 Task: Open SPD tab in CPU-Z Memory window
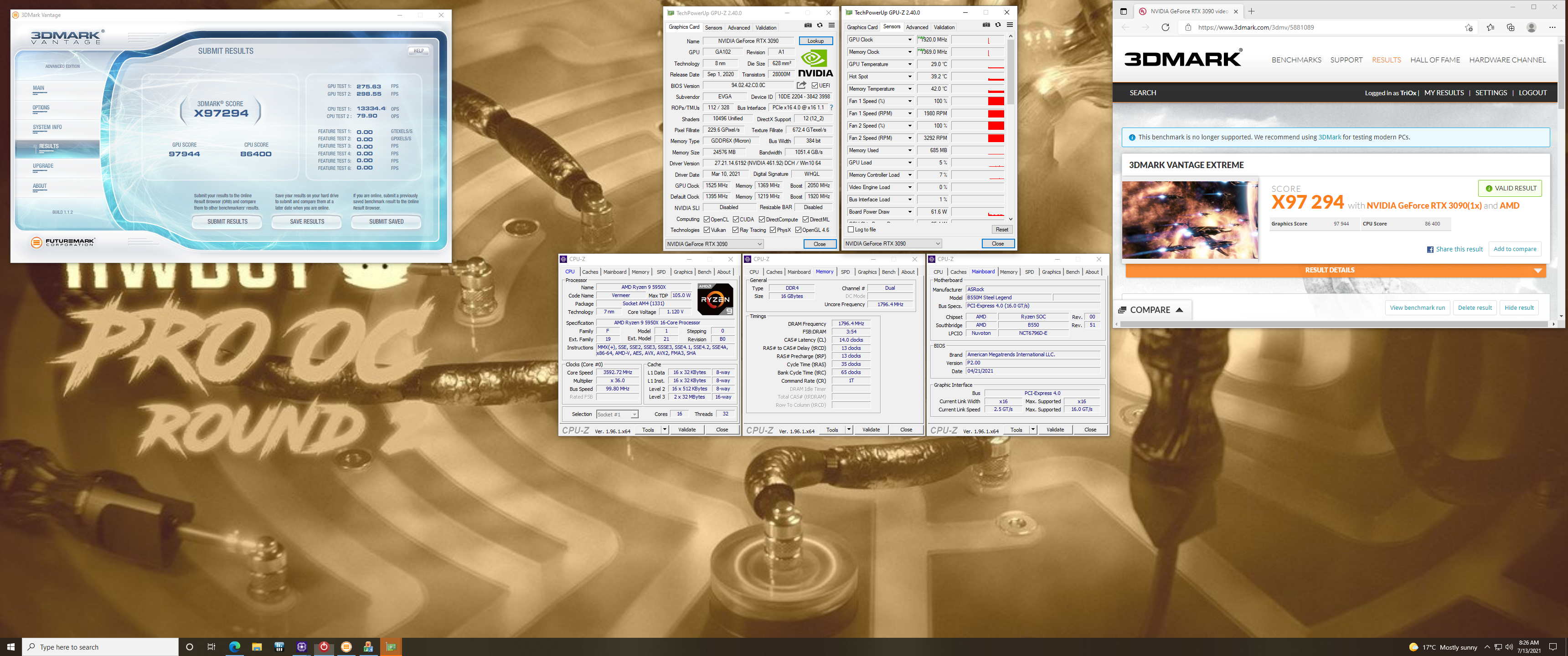point(845,272)
